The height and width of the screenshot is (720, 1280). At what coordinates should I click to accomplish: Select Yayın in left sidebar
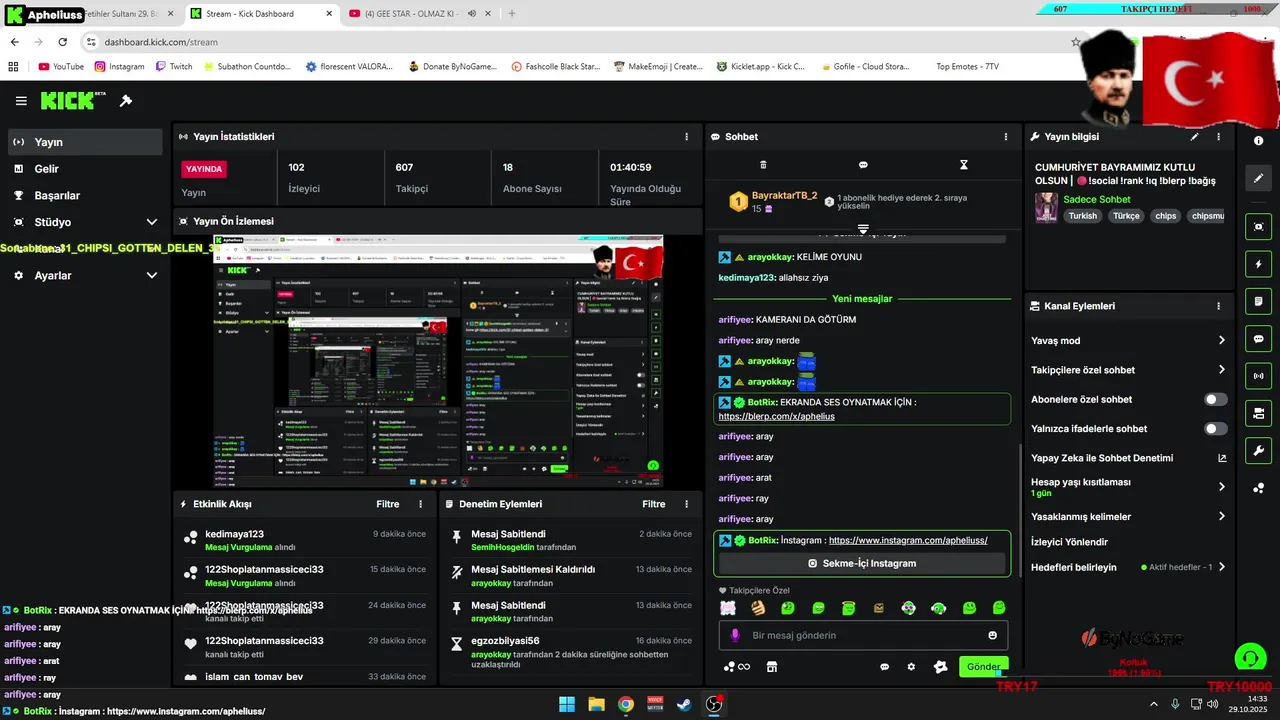(85, 142)
